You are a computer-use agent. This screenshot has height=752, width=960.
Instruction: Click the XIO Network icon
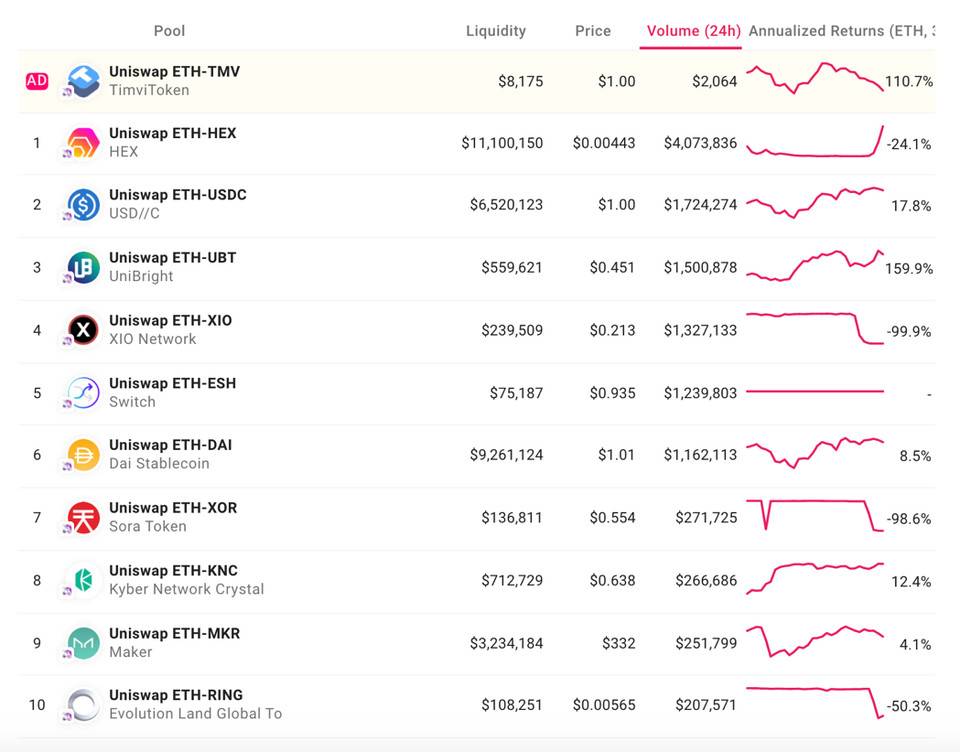83,330
